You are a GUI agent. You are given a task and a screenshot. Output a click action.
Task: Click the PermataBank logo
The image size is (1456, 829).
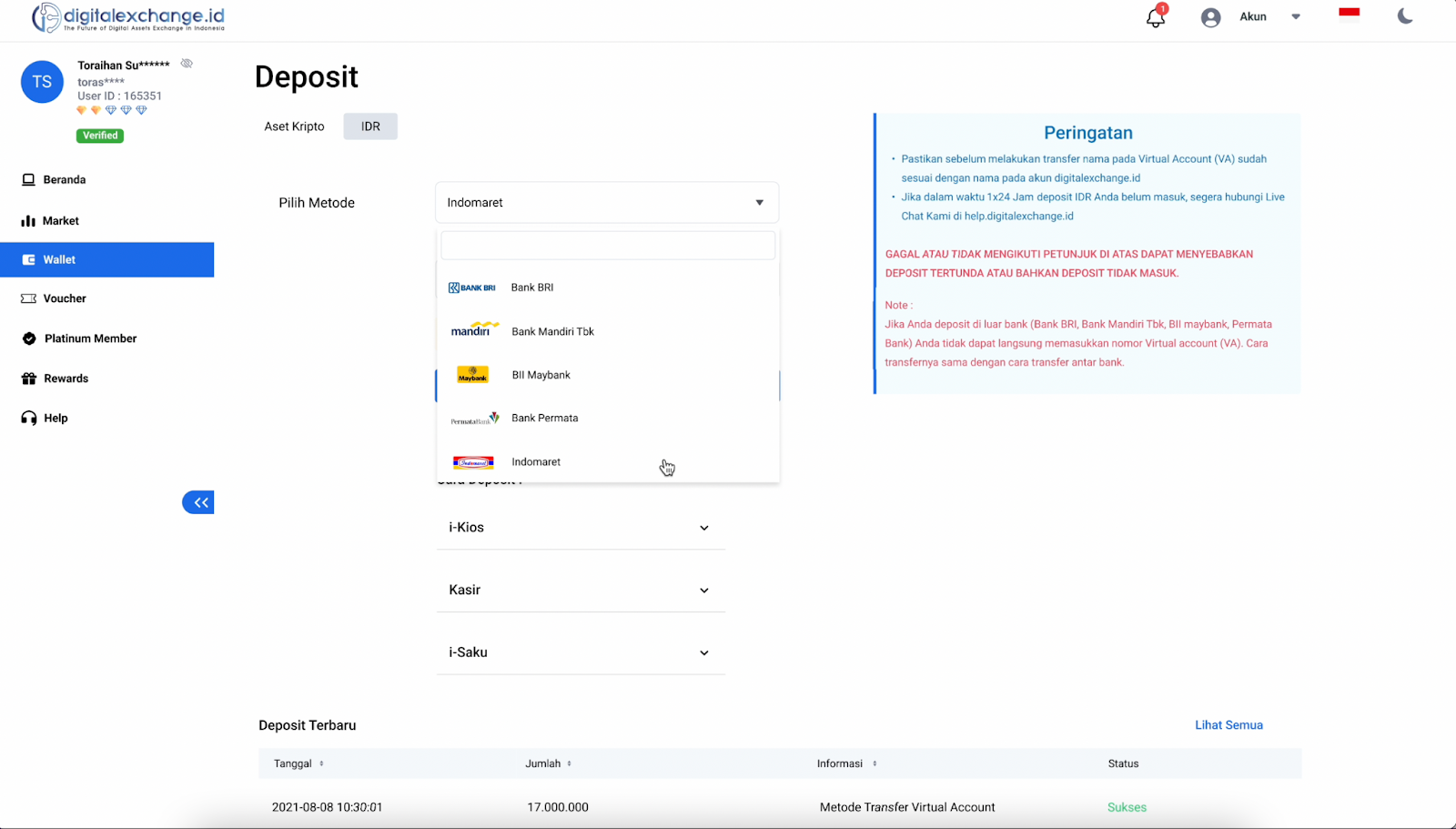click(474, 419)
